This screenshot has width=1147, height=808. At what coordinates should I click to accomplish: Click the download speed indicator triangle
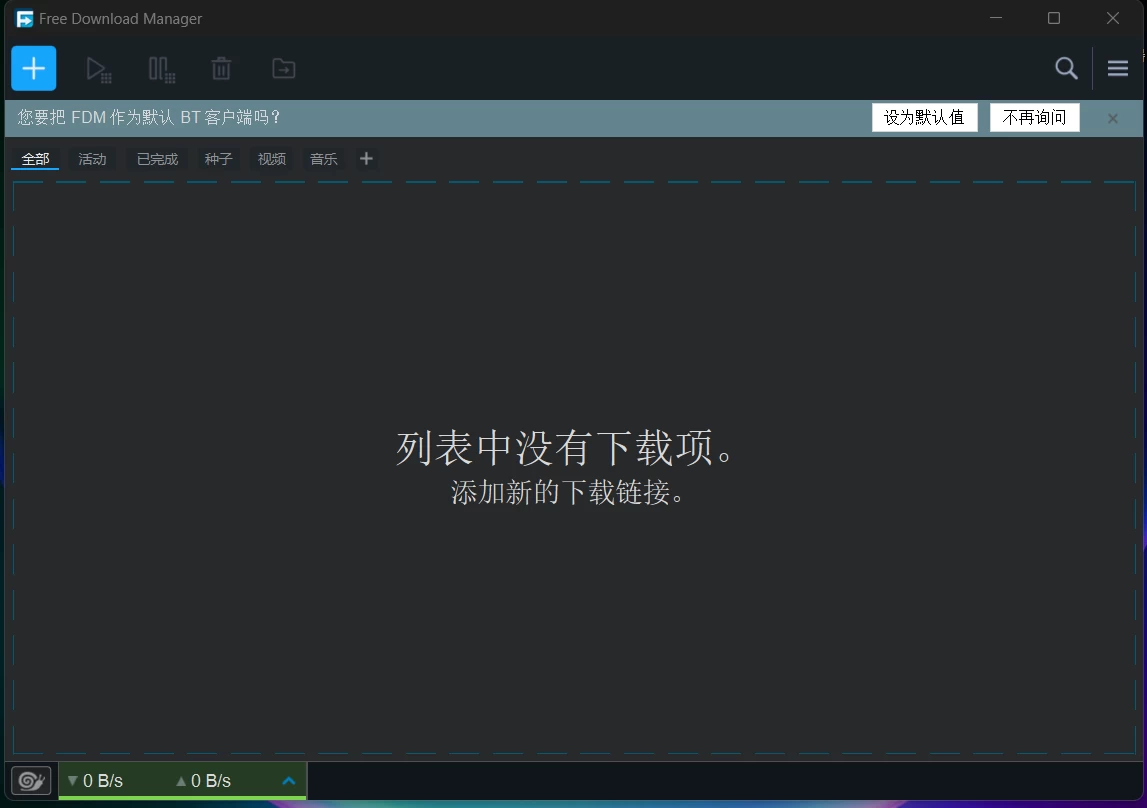tap(71, 781)
